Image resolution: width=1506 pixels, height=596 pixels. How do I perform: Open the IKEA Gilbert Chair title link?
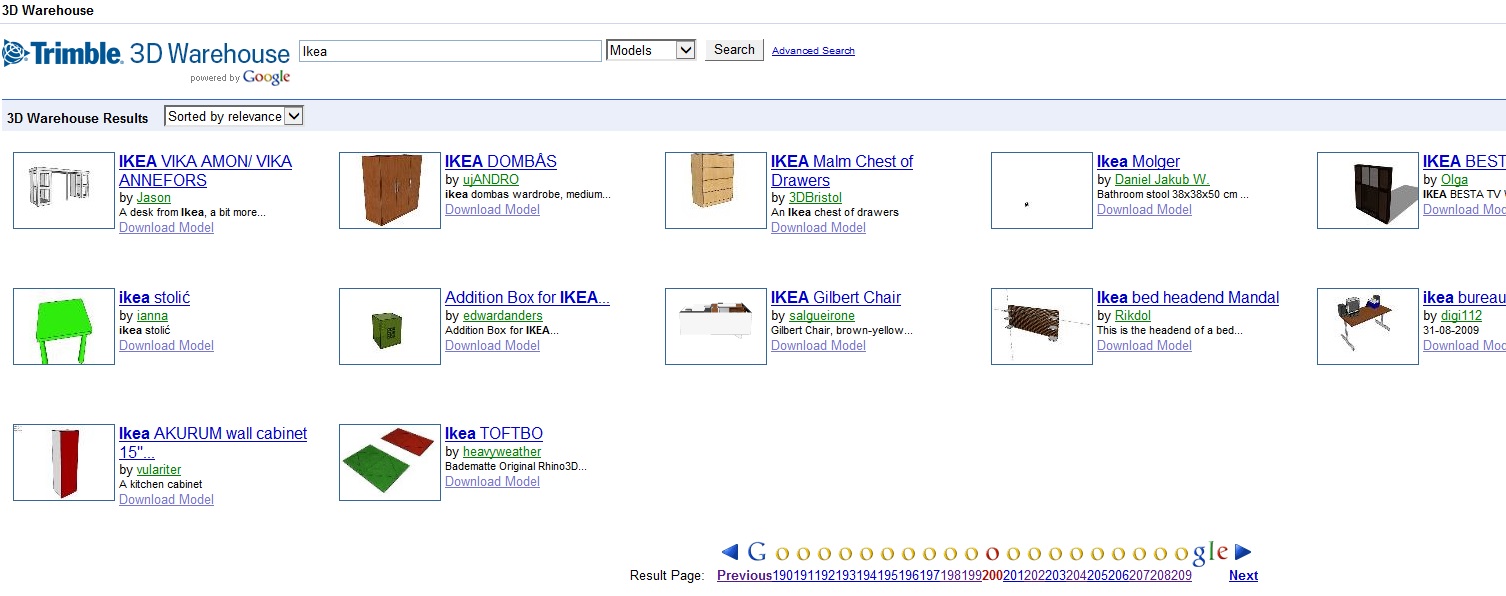(x=836, y=297)
